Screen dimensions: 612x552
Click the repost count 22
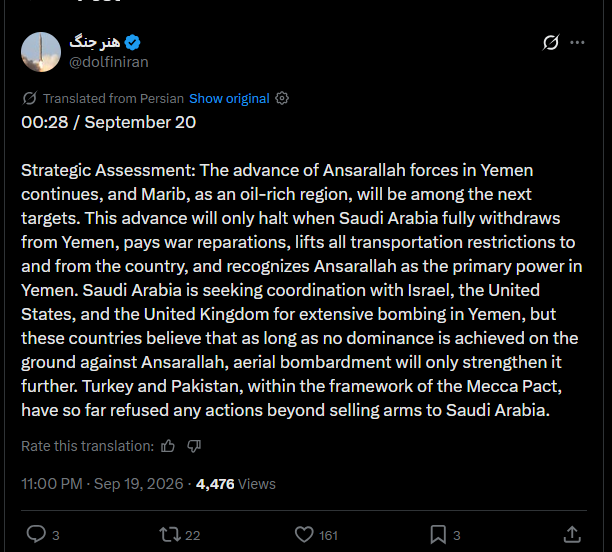click(x=192, y=535)
